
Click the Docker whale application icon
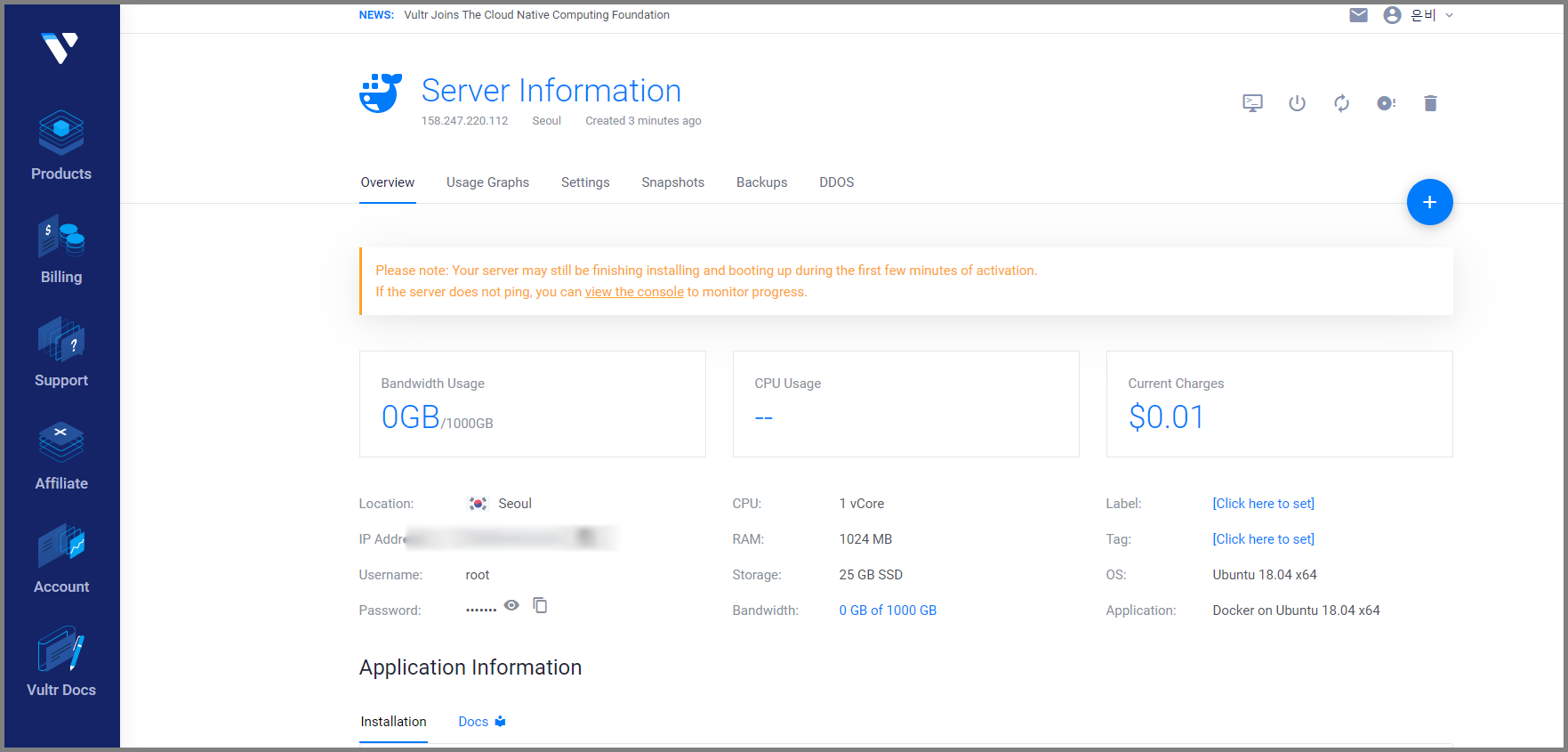[x=381, y=93]
